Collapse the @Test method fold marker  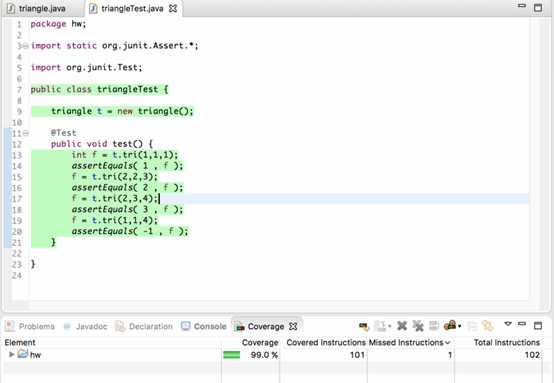pyautogui.click(x=25, y=133)
